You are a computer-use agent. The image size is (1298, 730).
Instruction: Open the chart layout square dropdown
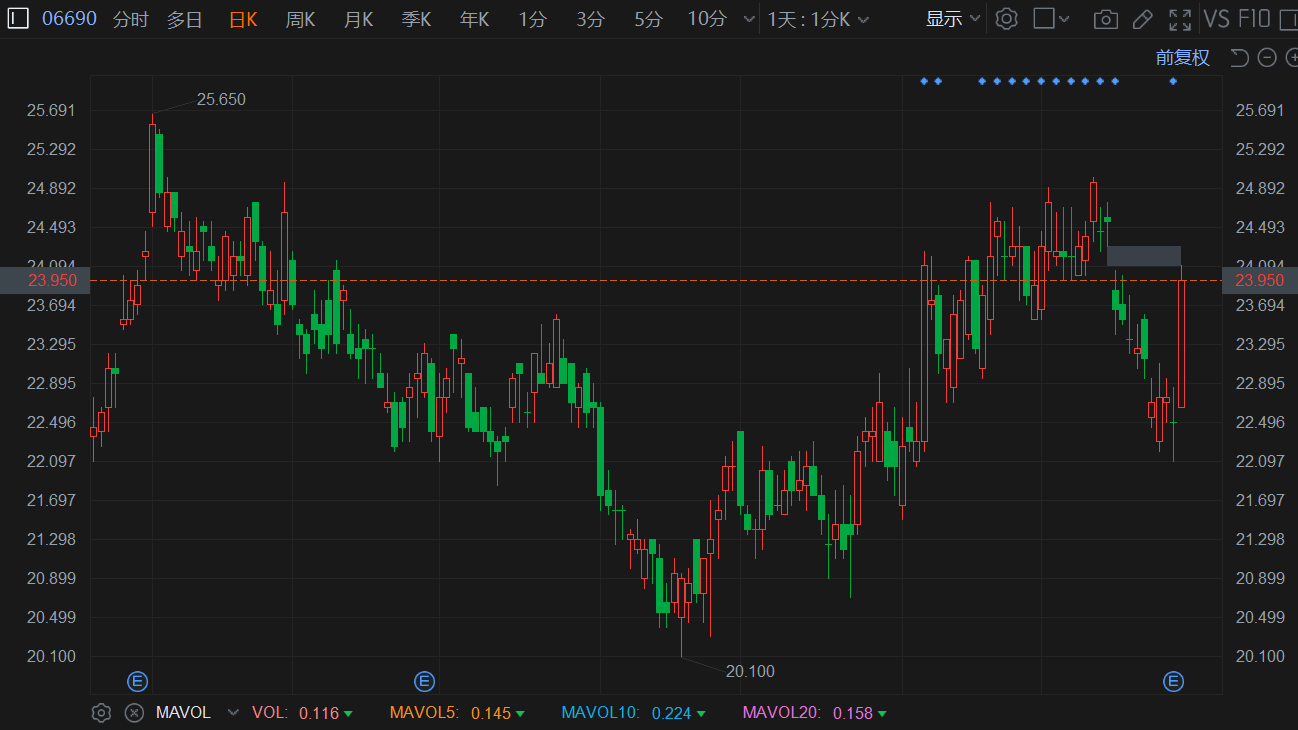(1051, 19)
